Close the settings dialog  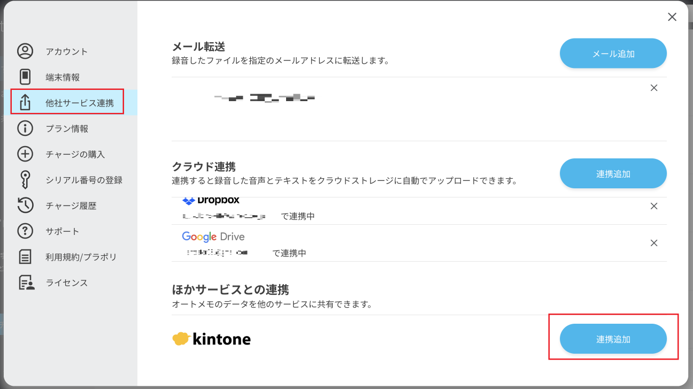pyautogui.click(x=672, y=17)
